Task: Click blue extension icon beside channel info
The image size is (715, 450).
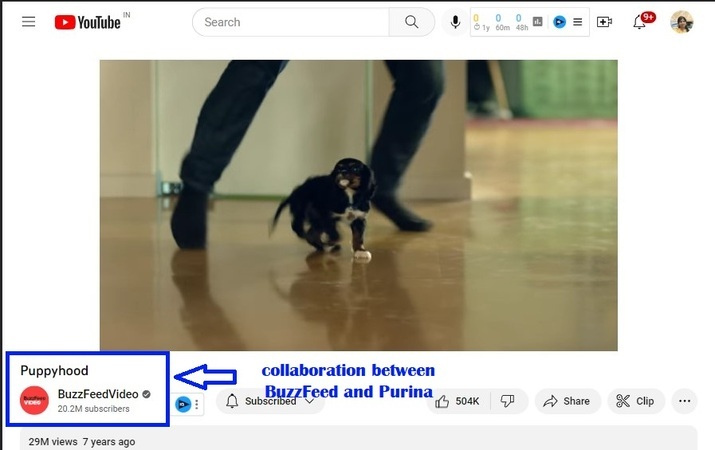Action: pos(183,404)
